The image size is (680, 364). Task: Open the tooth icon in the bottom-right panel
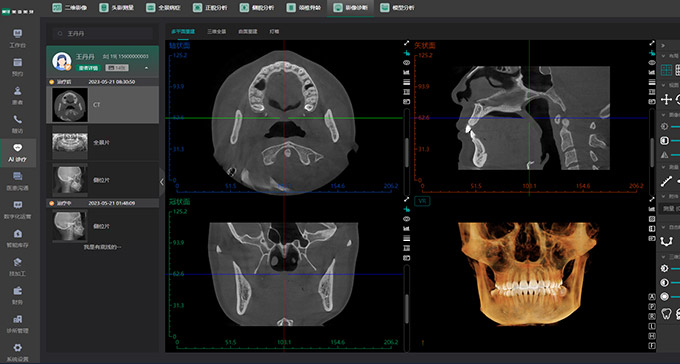666,313
